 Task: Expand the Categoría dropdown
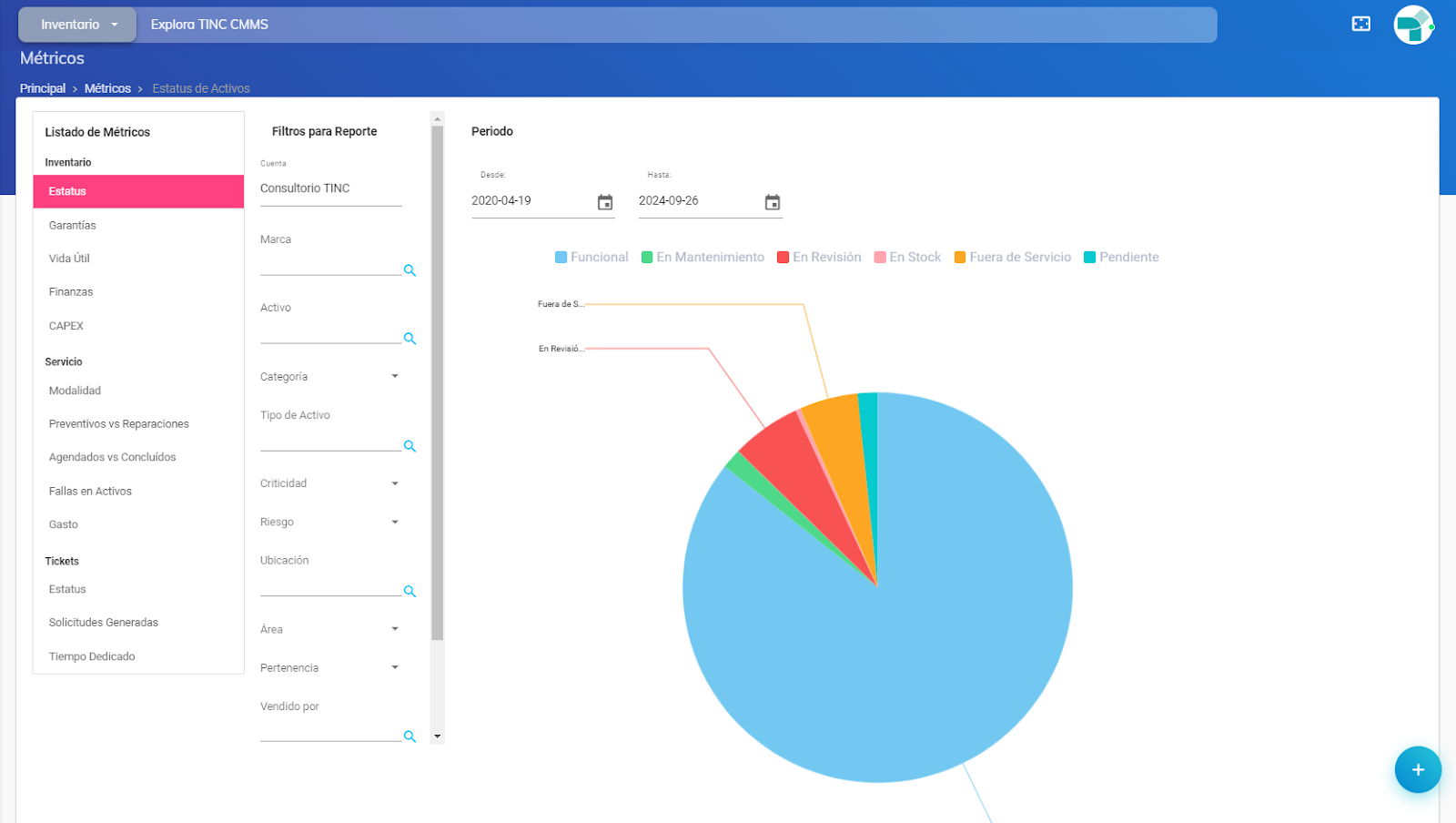tap(395, 376)
